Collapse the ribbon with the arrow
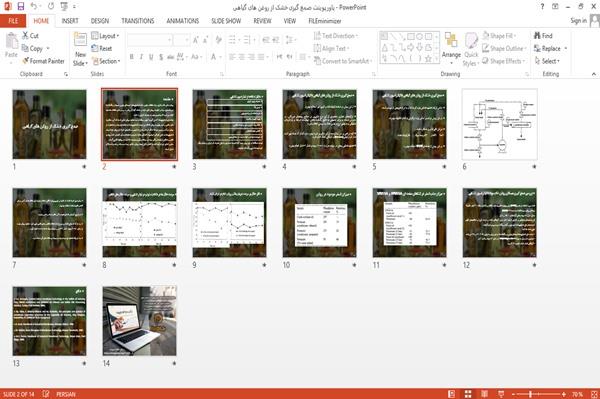 click(593, 74)
